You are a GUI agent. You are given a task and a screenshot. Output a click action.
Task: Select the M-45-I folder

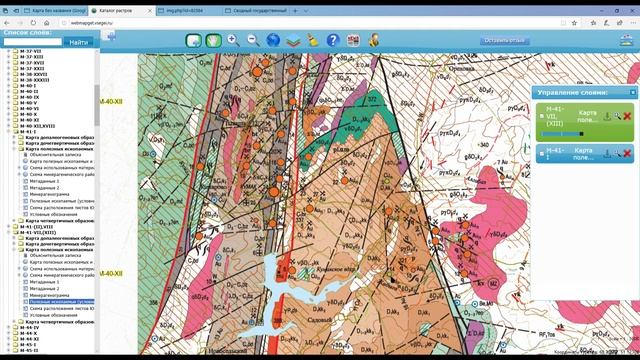(29, 344)
